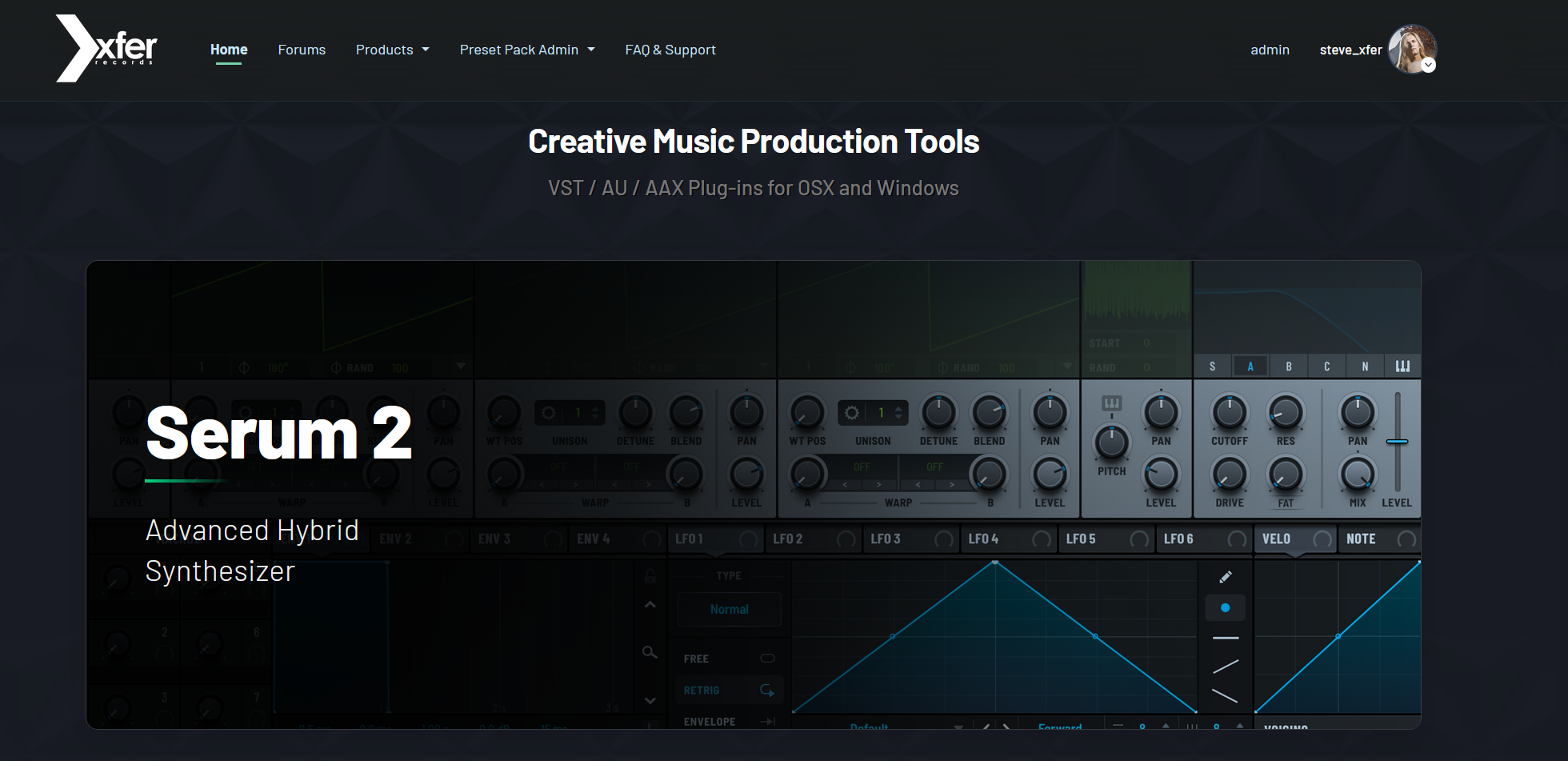The height and width of the screenshot is (761, 1568).
Task: Click the VELO circular mod-source handle
Action: pyautogui.click(x=1322, y=539)
